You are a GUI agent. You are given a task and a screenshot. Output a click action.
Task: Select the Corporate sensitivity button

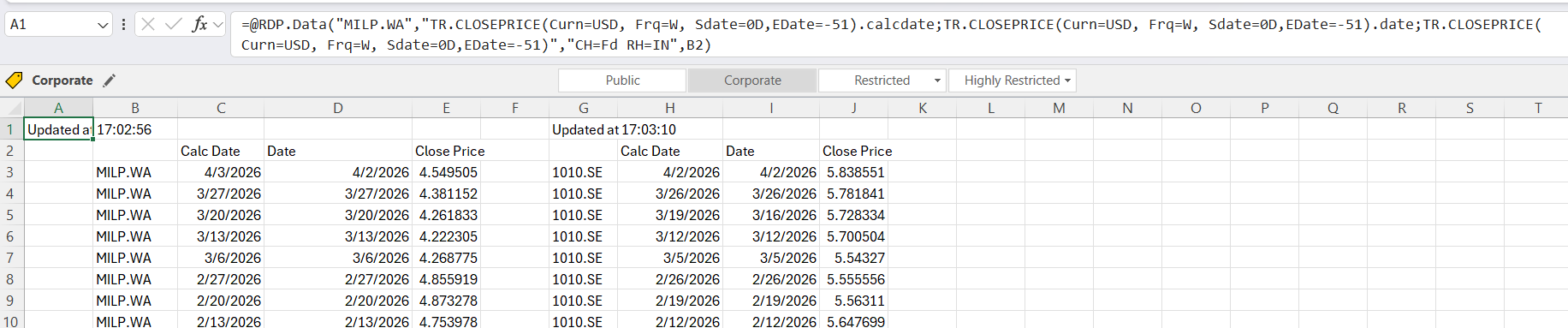(x=752, y=81)
